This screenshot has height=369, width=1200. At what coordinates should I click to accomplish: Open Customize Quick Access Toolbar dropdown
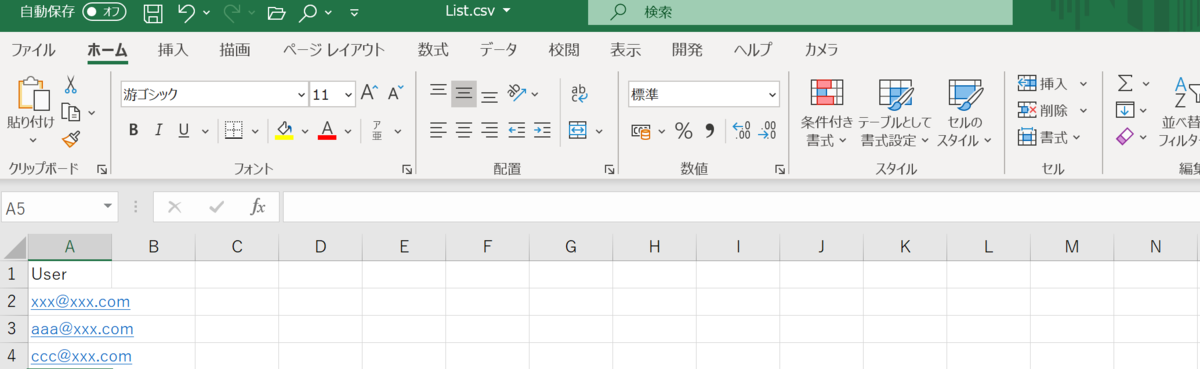point(354,14)
